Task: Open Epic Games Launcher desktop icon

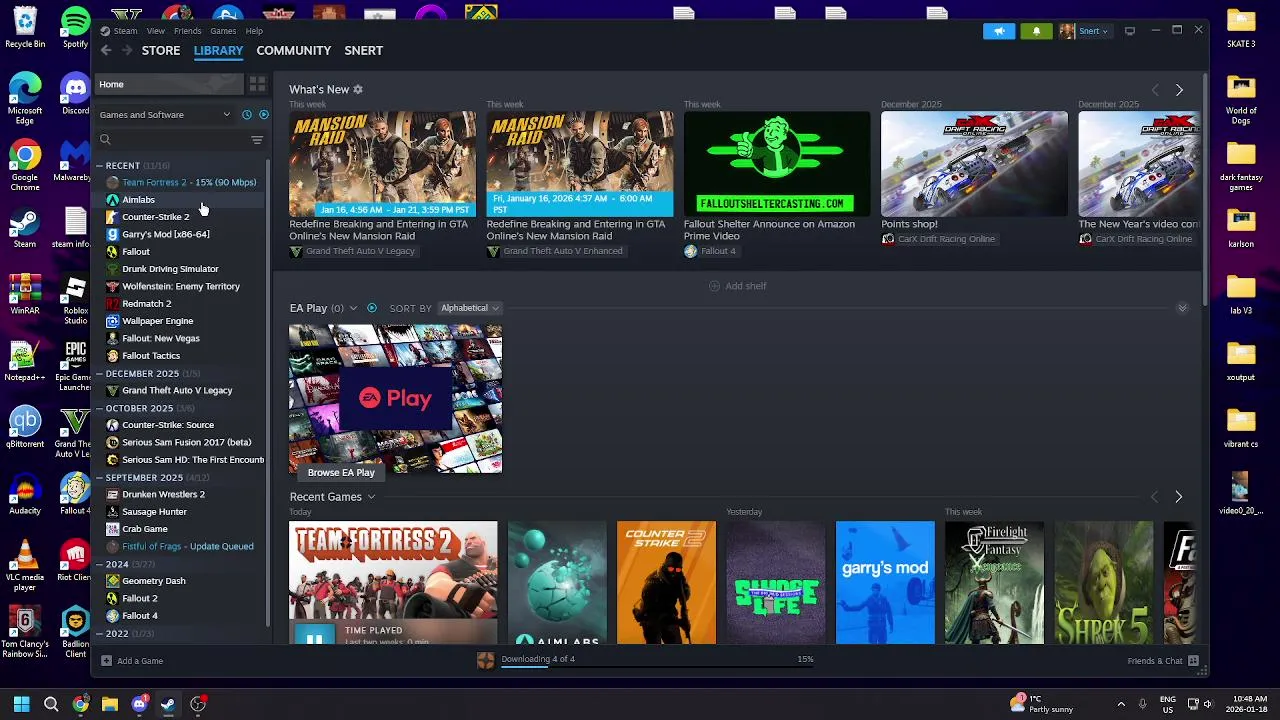Action: pos(75,366)
